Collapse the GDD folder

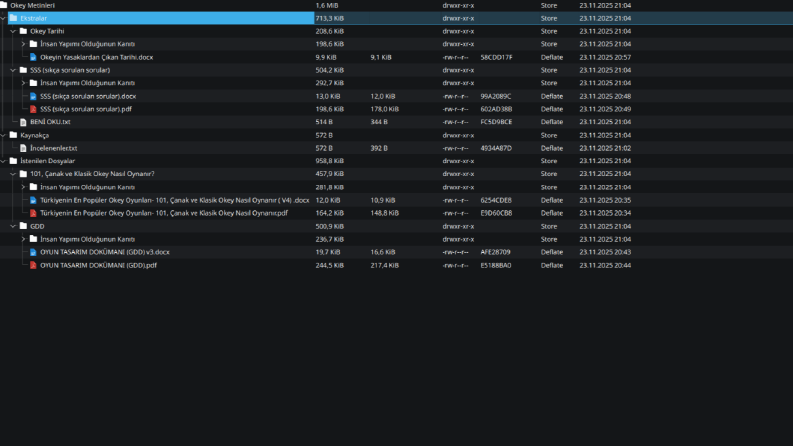pyautogui.click(x=13, y=226)
